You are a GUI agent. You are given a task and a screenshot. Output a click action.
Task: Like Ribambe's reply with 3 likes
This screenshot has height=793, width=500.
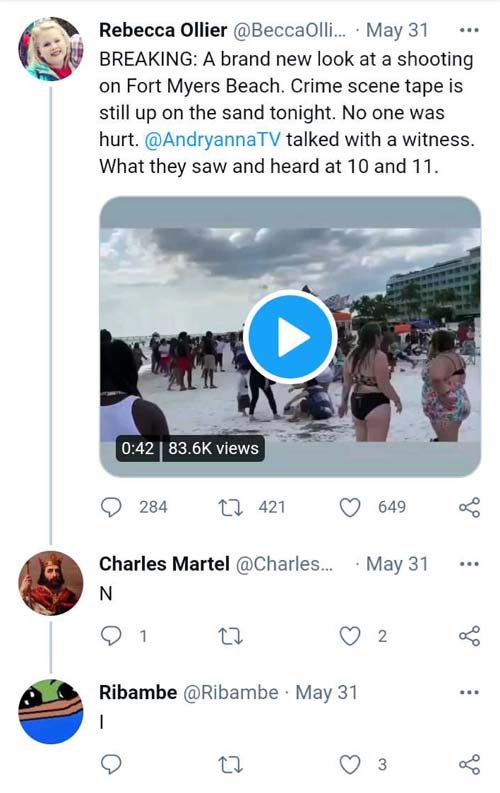pyautogui.click(x=350, y=765)
